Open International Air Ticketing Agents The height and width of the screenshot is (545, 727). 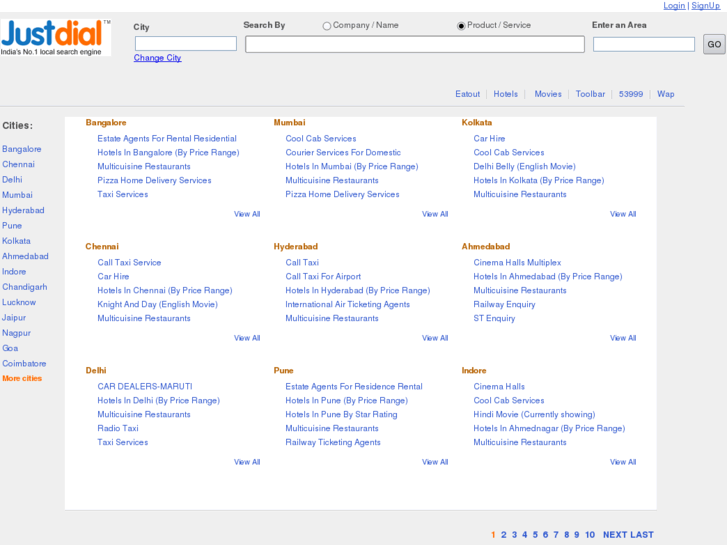[x=348, y=304]
